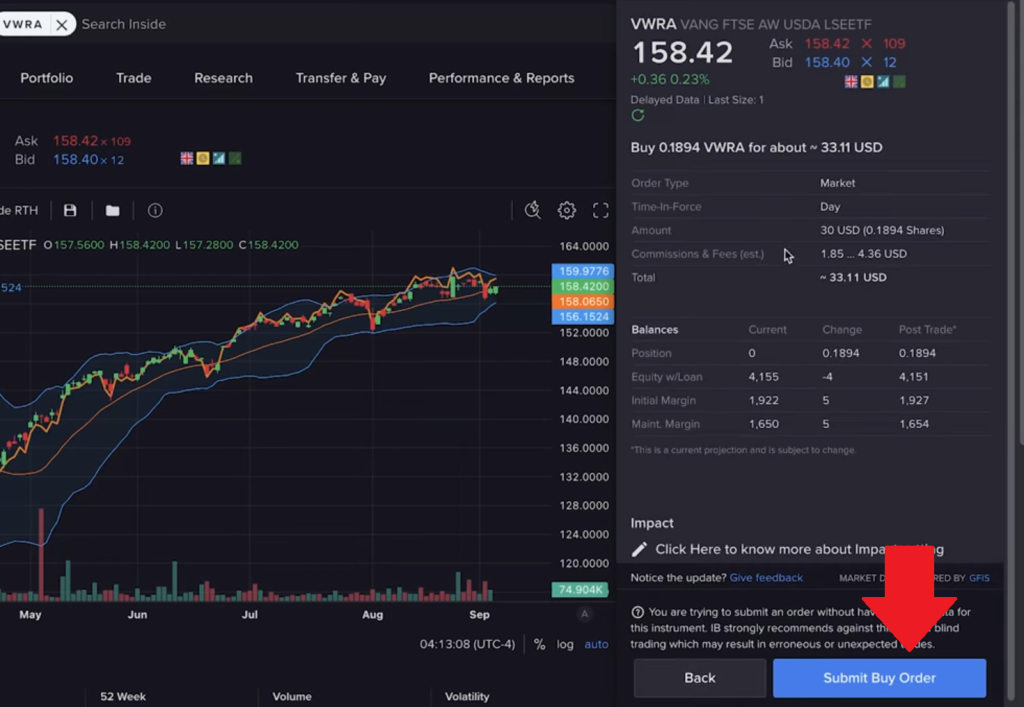
Task: Click the Search Inside input field
Action: pos(123,24)
